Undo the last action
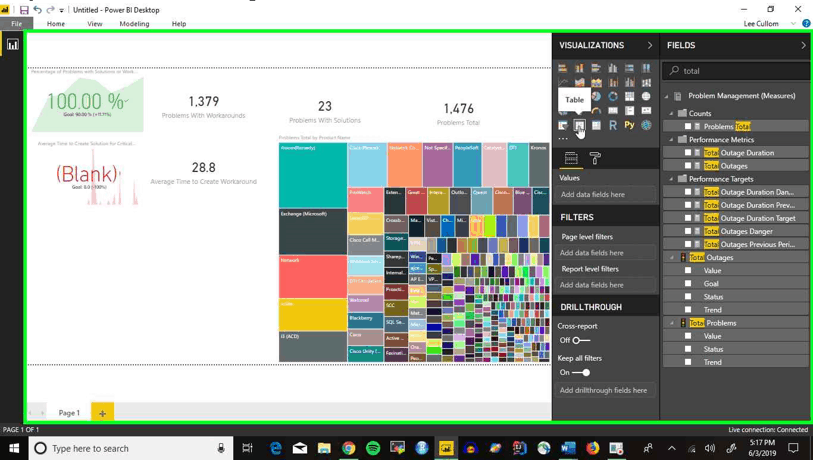Screen dimensions: 814x462 point(37,10)
